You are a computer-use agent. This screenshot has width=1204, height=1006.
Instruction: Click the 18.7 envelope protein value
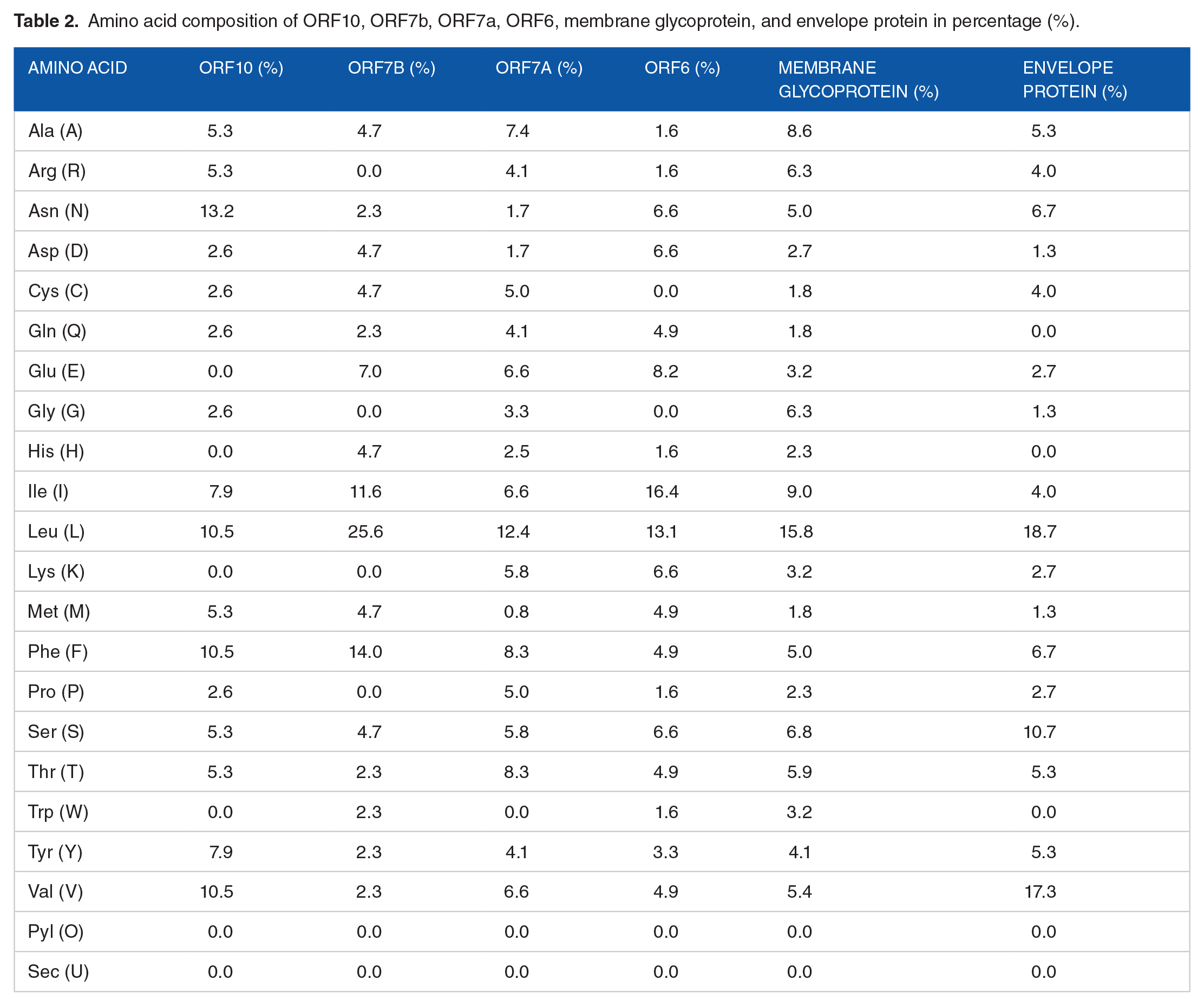(x=1039, y=531)
